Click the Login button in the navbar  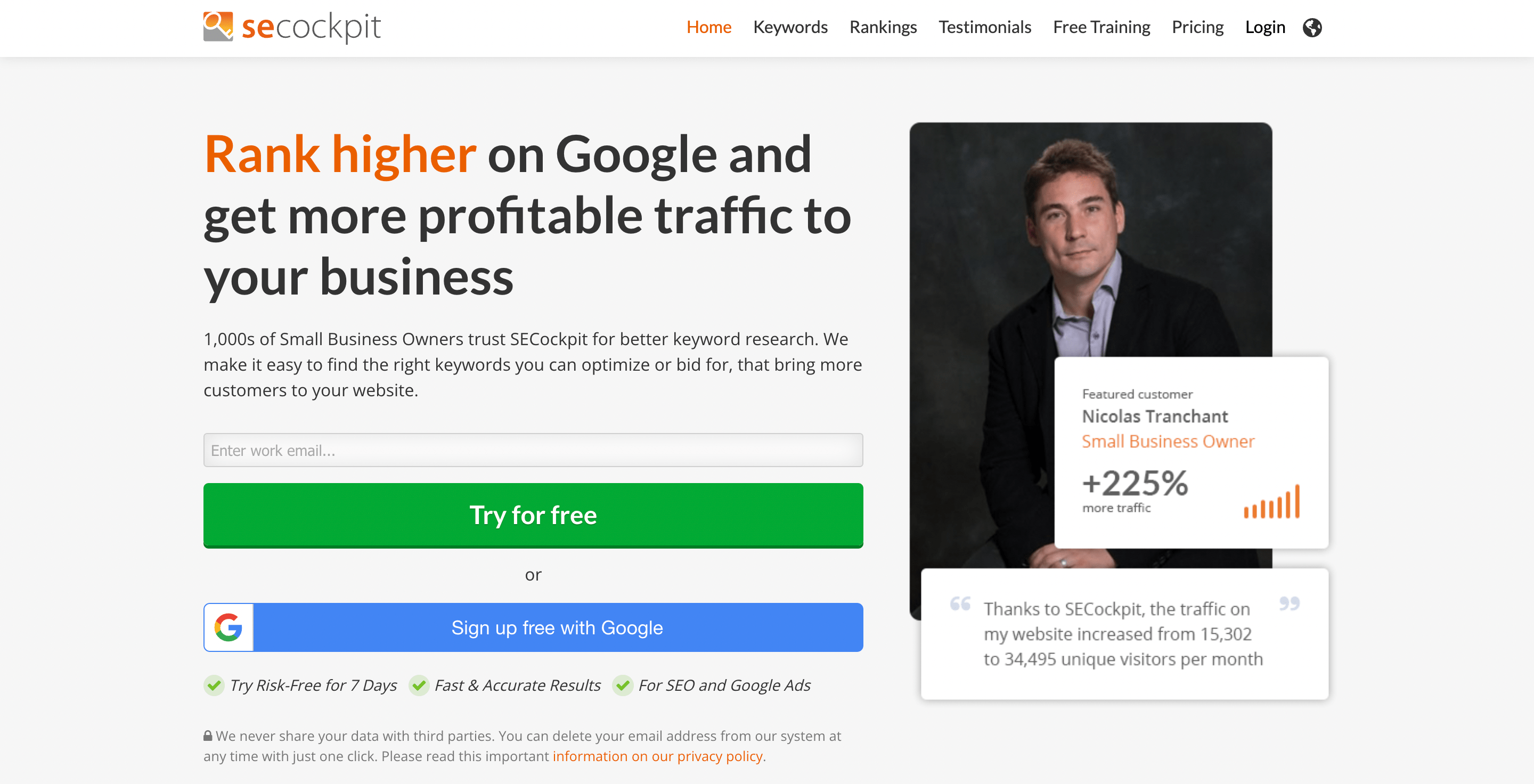(1264, 27)
